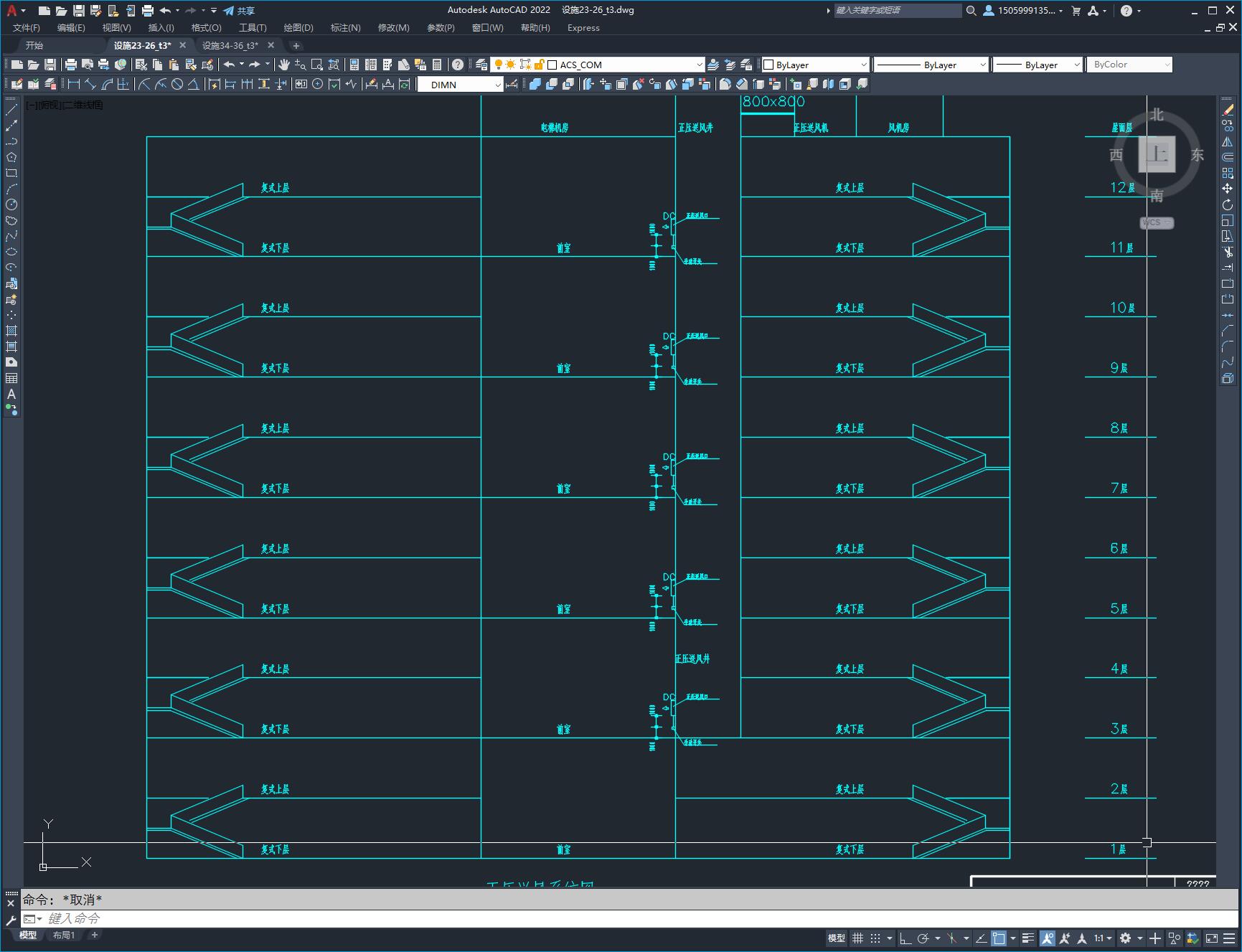Select the Mirror tool in the Modify toolbar

coord(1228,141)
